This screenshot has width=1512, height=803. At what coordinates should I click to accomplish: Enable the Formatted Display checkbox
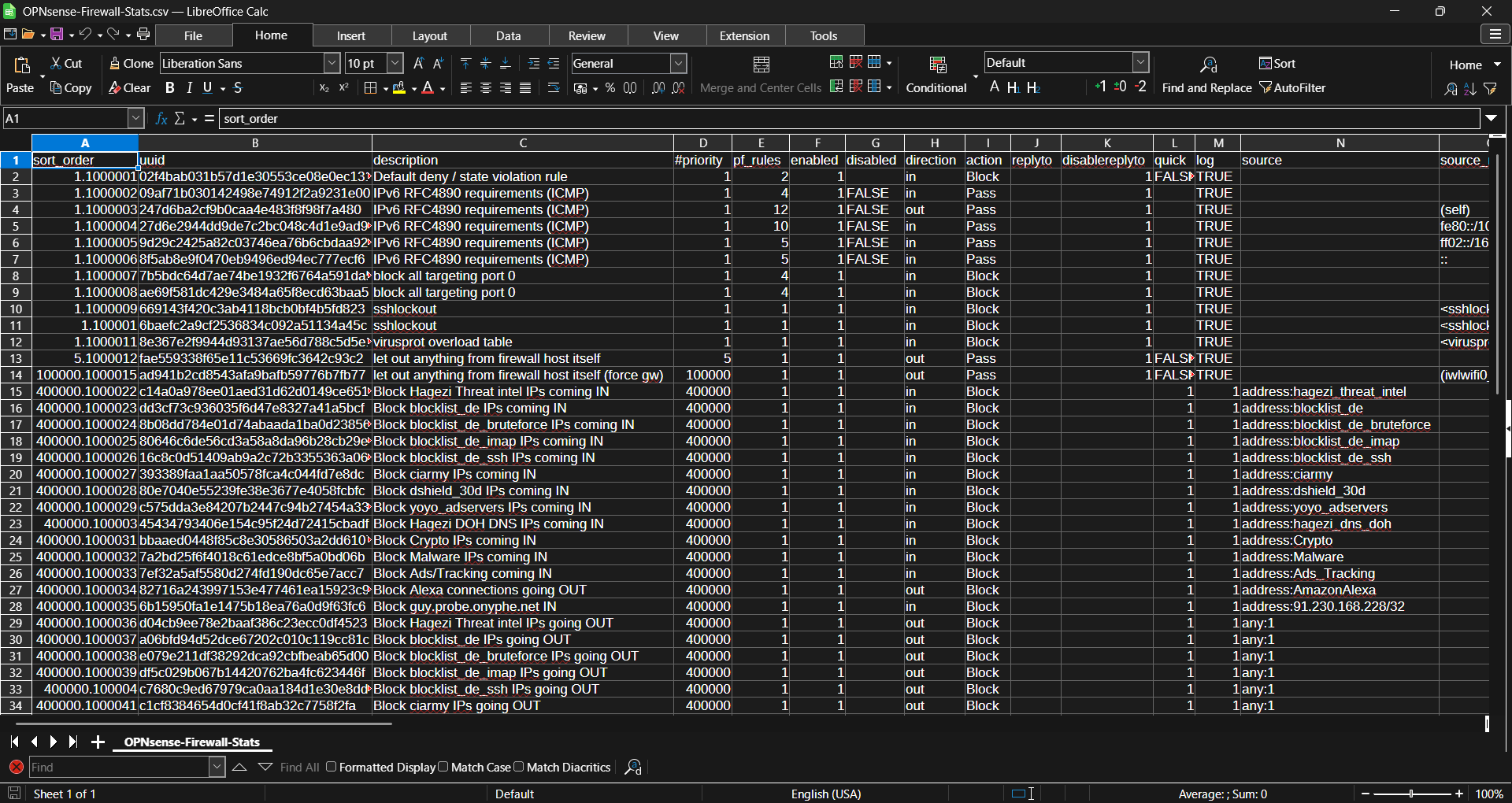[331, 767]
